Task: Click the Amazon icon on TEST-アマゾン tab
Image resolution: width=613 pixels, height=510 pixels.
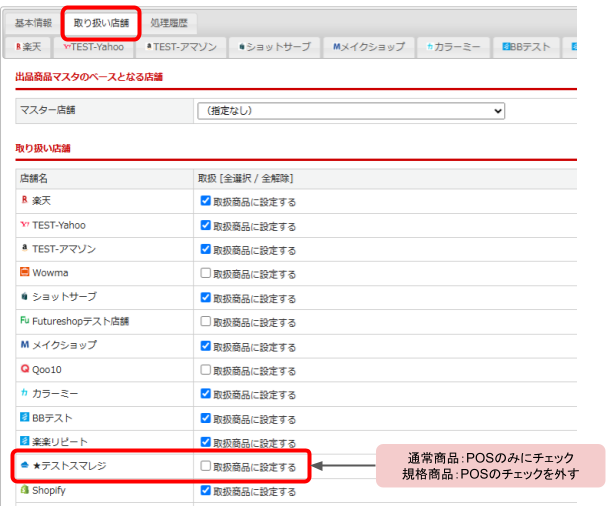Action: click(149, 47)
